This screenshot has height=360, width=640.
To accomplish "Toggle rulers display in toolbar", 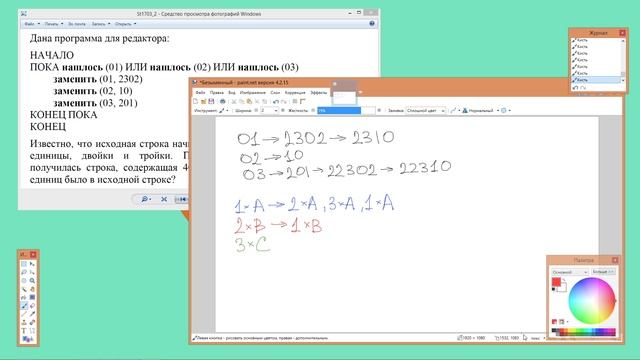I will [303, 101].
